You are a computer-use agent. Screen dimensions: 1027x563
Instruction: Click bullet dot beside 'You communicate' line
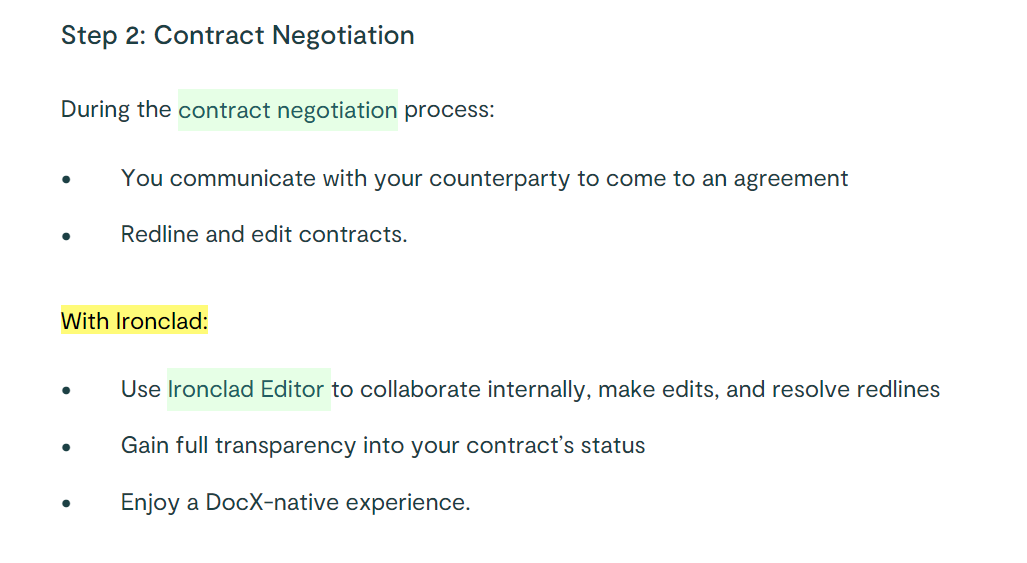point(66,180)
